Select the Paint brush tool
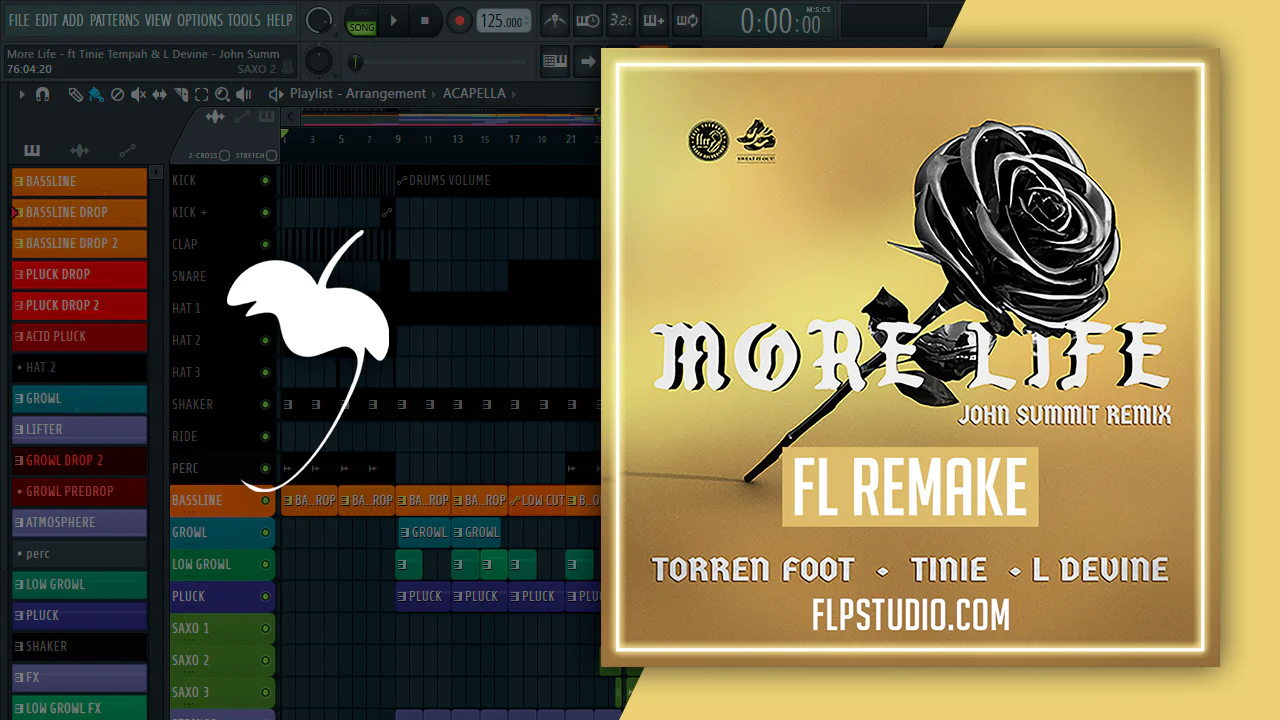The image size is (1280, 720). pos(96,94)
